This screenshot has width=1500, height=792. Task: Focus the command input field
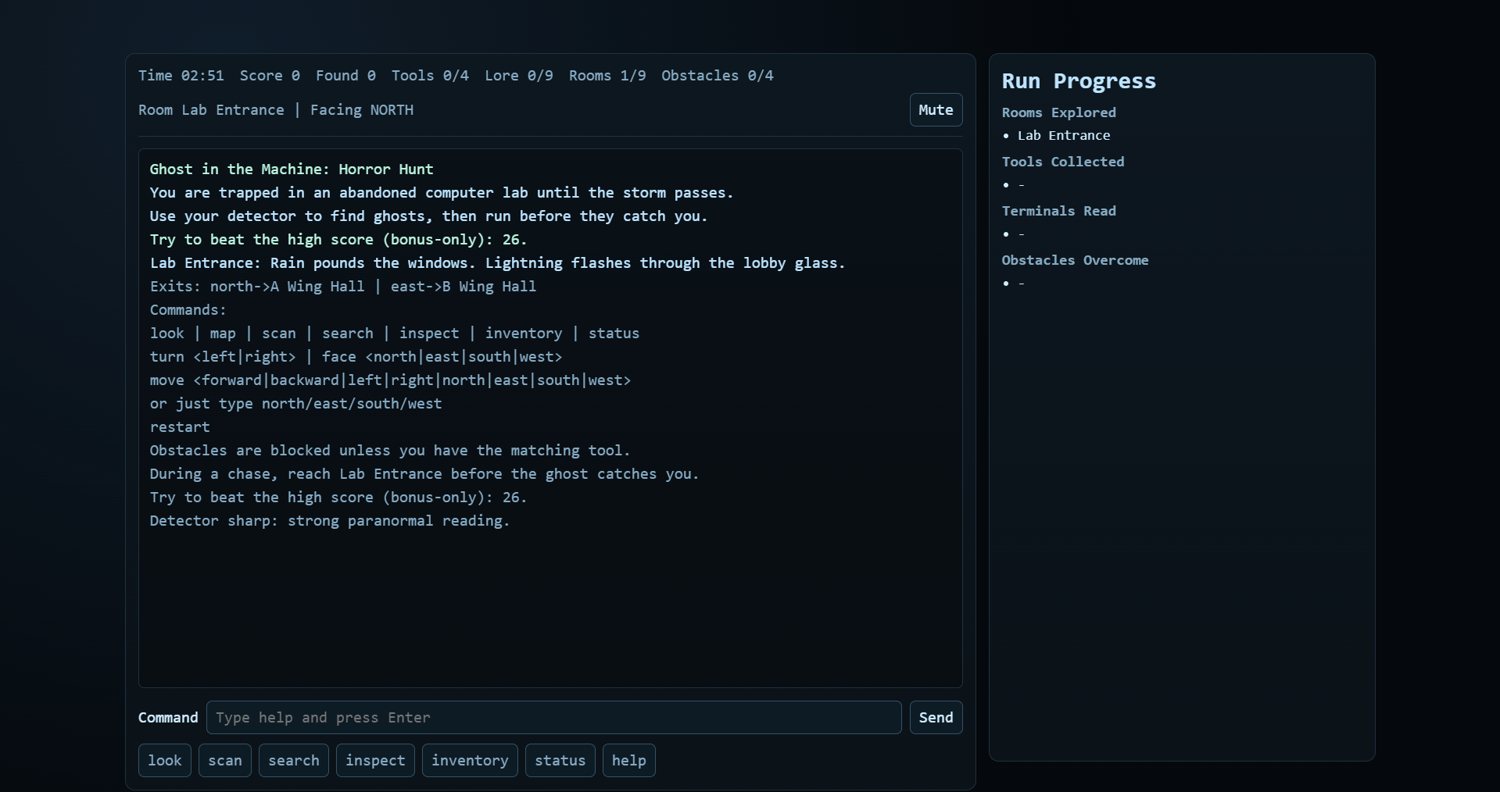[554, 717]
